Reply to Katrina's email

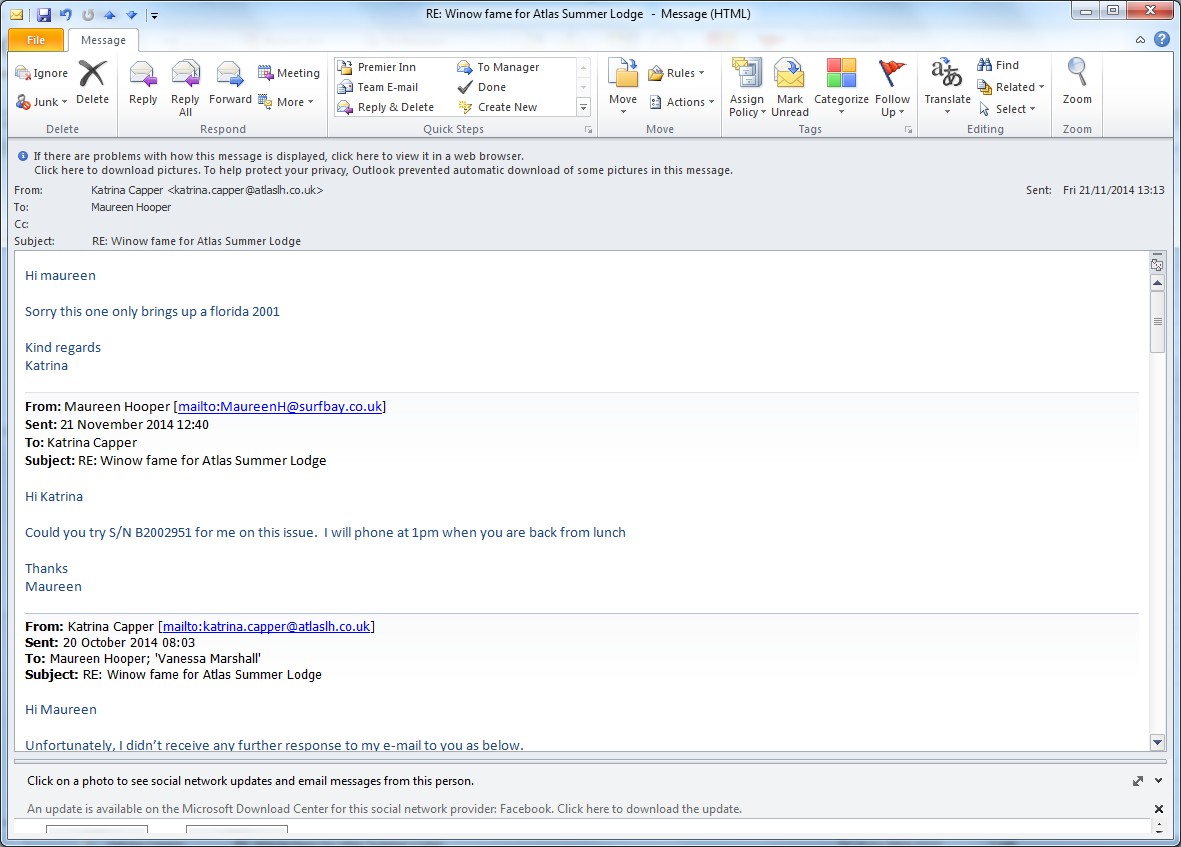(x=142, y=83)
